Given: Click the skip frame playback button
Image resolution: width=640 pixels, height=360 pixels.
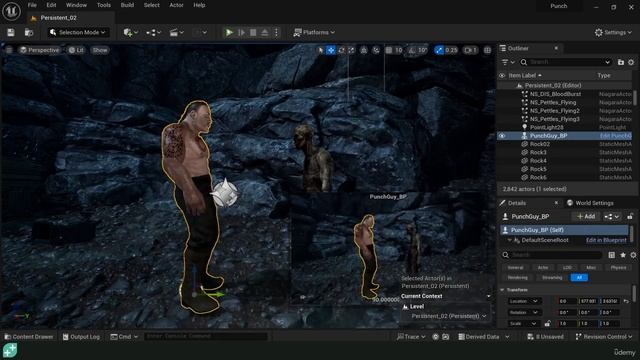Looking at the screenshot, I should pyautogui.click(x=241, y=32).
